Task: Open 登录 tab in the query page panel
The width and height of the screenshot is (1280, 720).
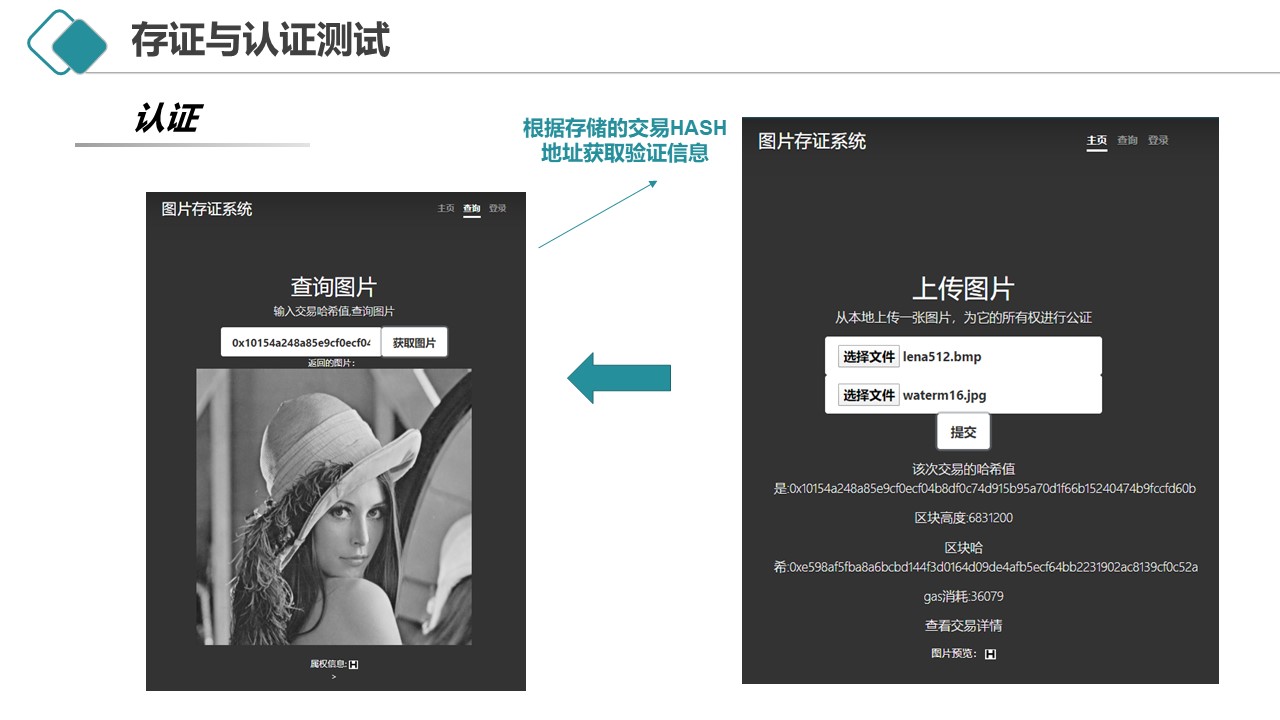Action: [x=498, y=209]
